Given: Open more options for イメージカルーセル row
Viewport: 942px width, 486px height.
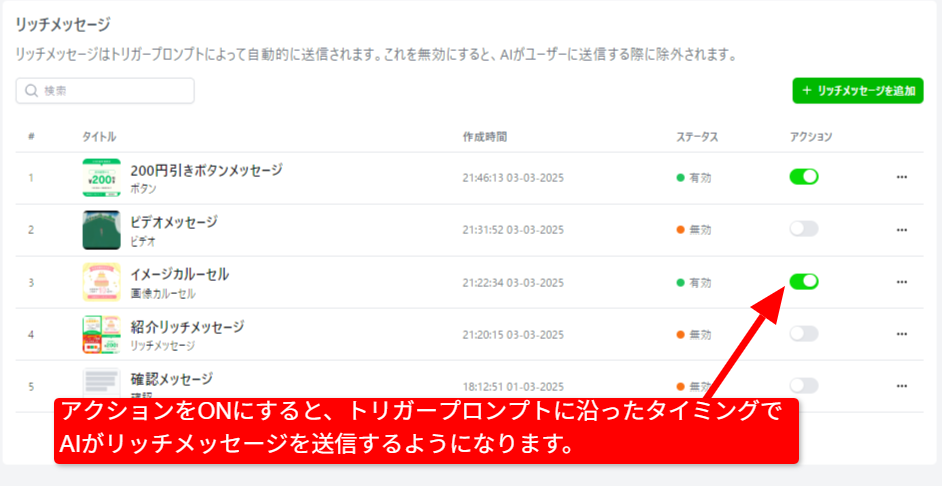Looking at the screenshot, I should (901, 282).
